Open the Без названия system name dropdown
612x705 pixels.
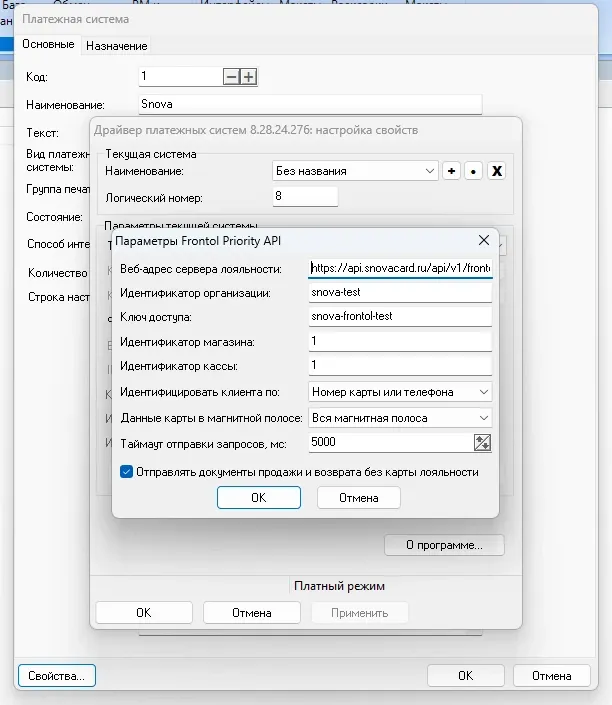[355, 171]
